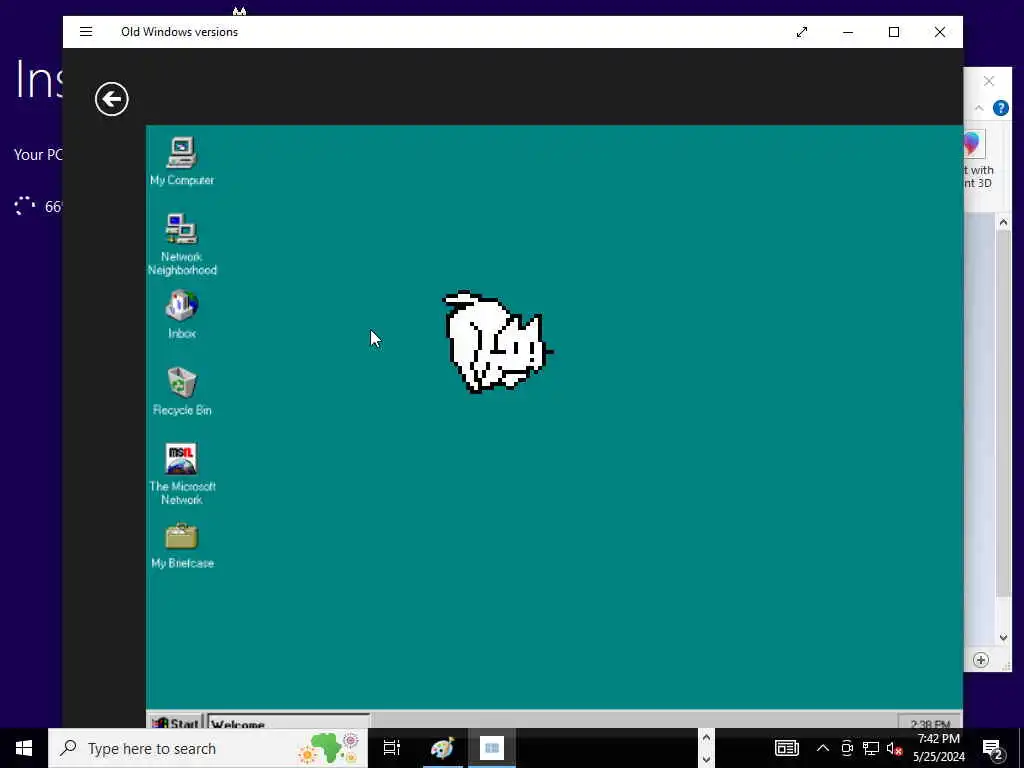Open the Windows 10 Start menu
Viewport: 1024px width, 768px height.
pos(24,748)
